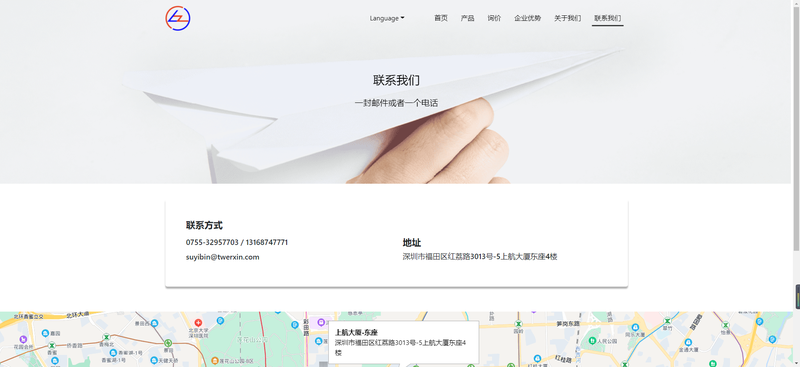Go to the 首页 home page
The width and height of the screenshot is (800, 367).
tap(441, 18)
